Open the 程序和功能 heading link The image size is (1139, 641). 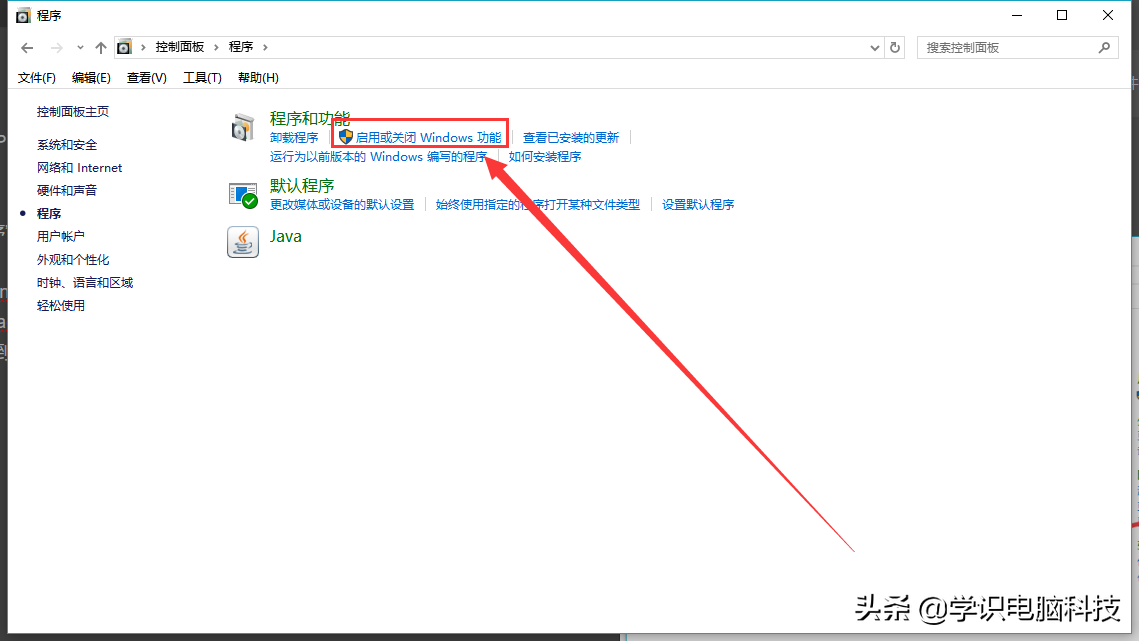[x=309, y=118]
